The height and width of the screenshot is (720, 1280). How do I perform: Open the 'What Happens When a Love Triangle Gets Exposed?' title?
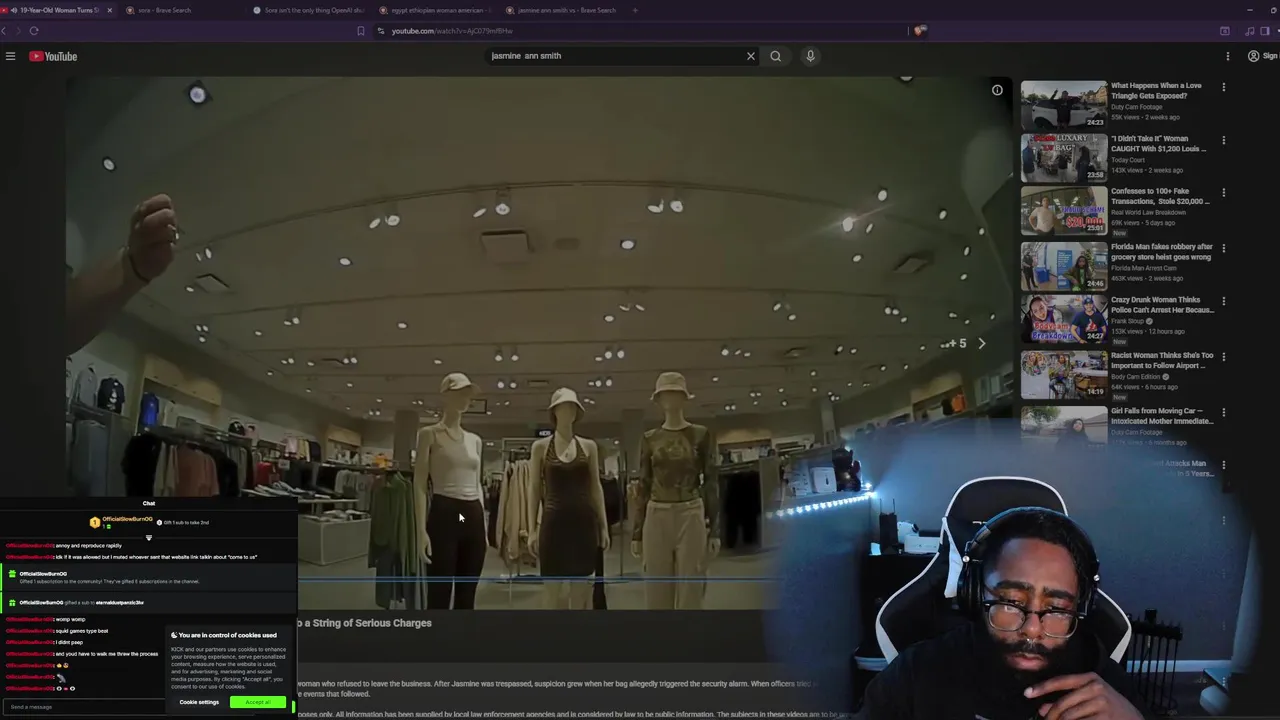[x=1157, y=91]
